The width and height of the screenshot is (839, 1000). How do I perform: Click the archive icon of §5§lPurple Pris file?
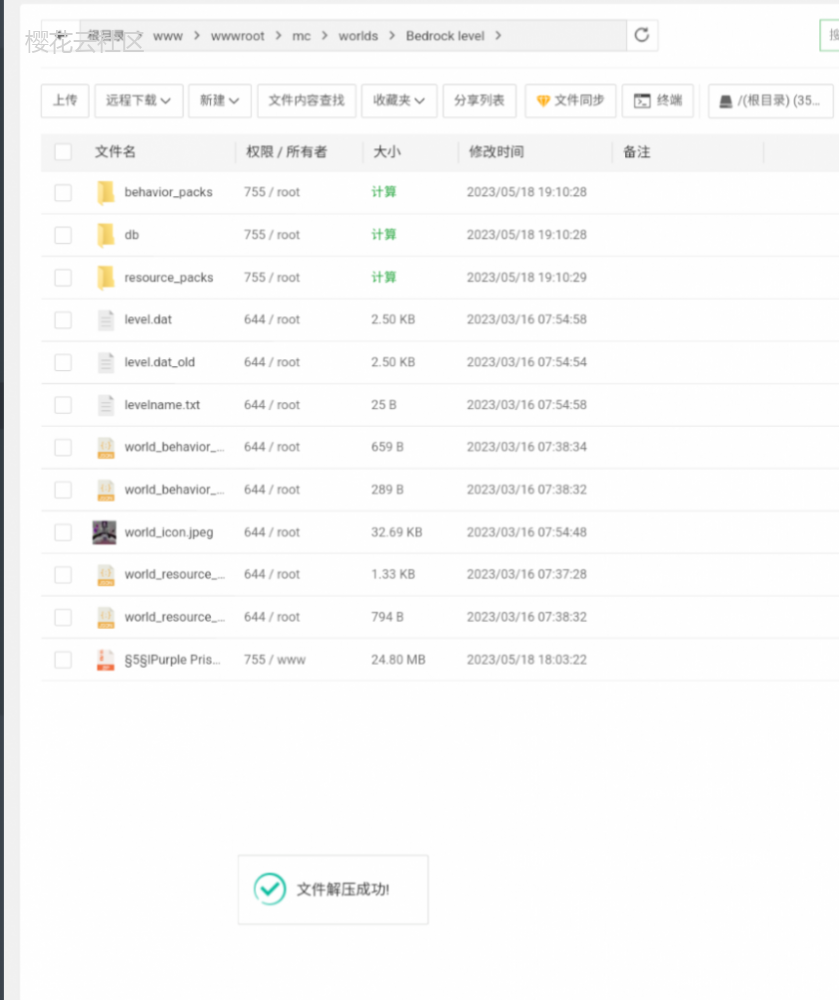click(x=104, y=659)
